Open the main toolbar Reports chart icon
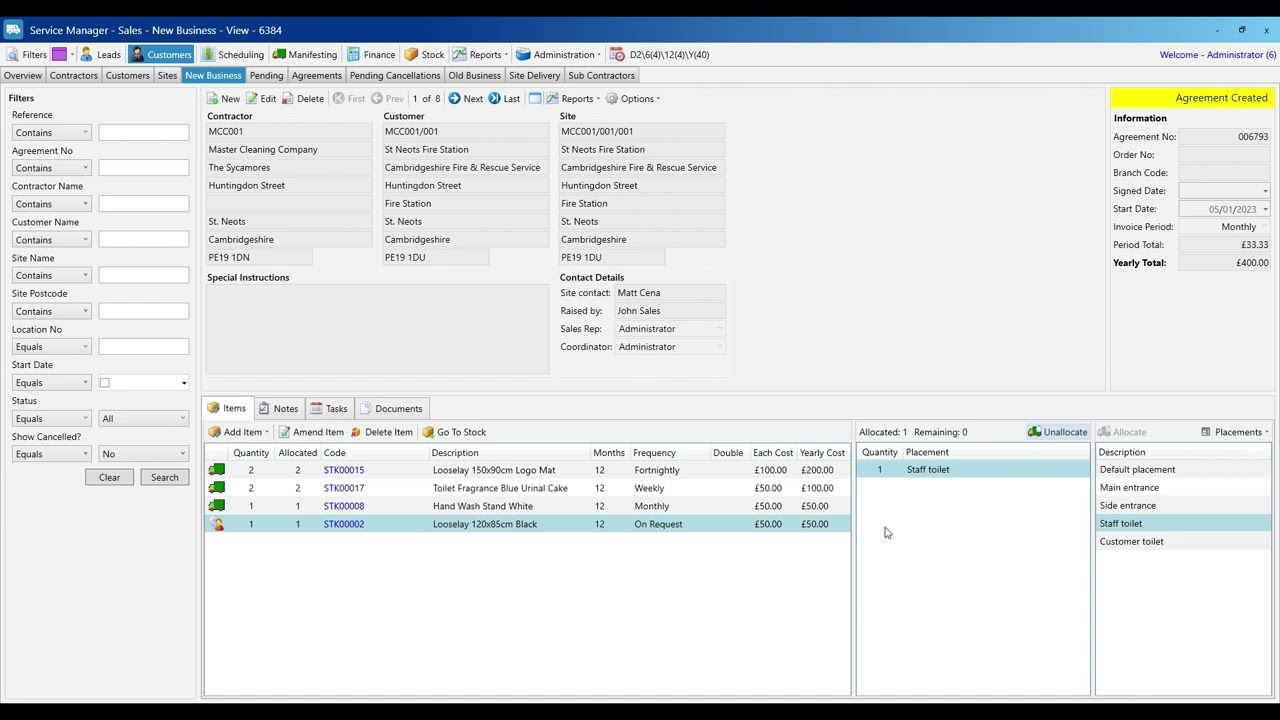Image resolution: width=1280 pixels, height=720 pixels. coord(459,55)
